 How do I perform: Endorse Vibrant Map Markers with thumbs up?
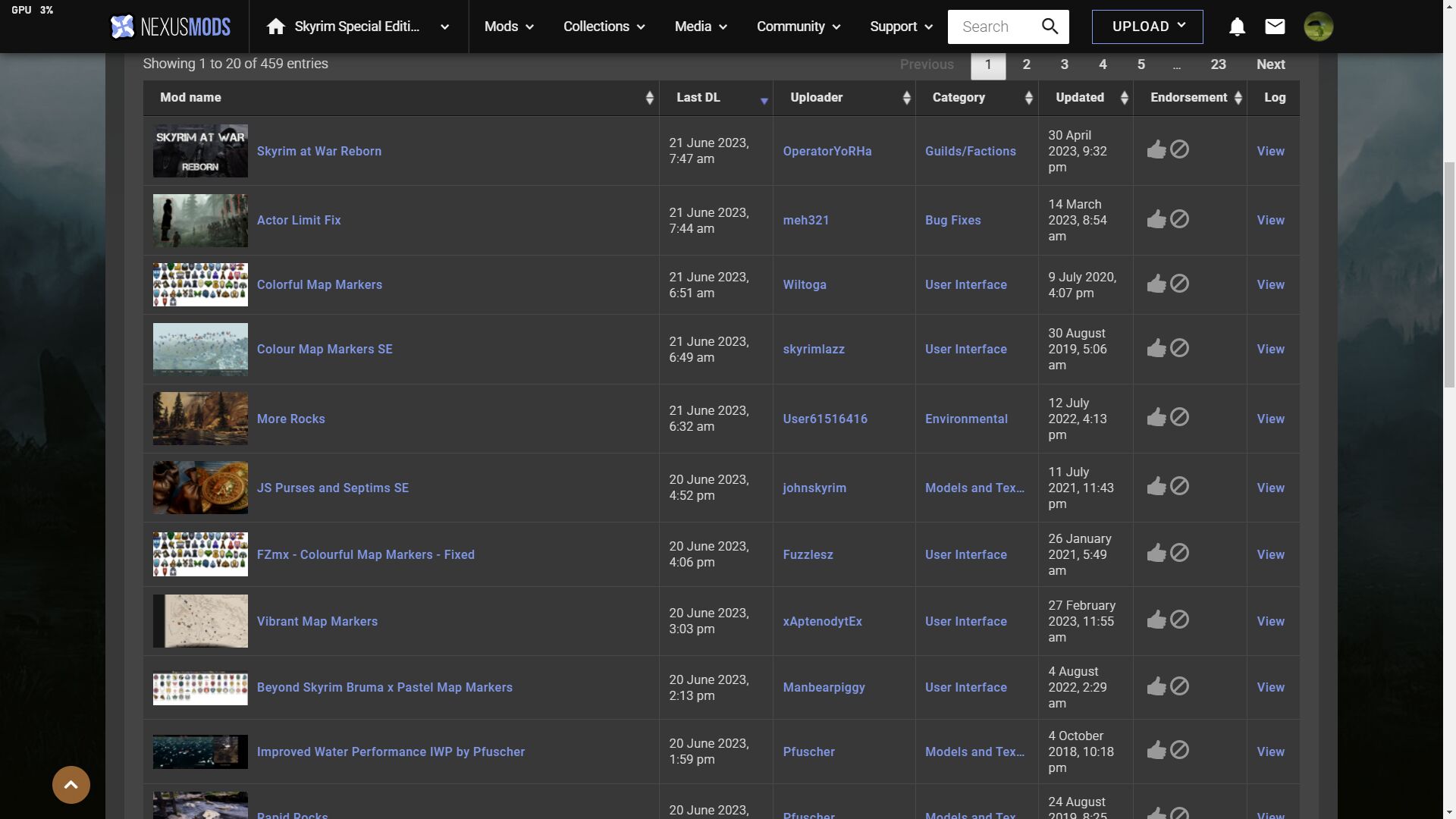point(1156,620)
